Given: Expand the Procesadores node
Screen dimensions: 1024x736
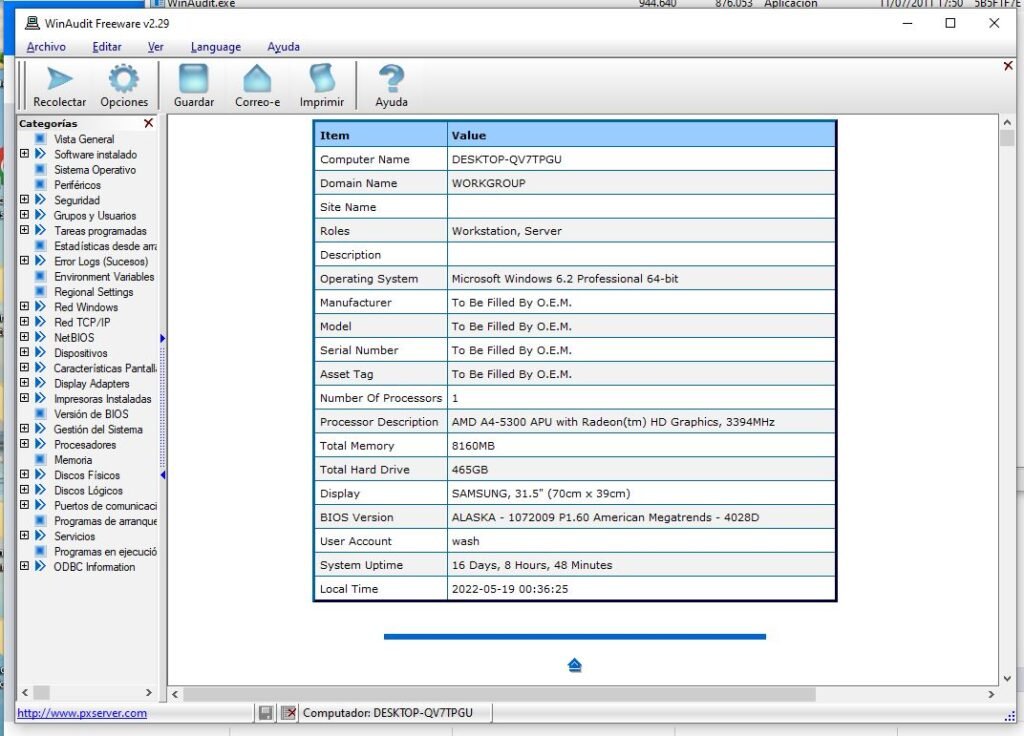Looking at the screenshot, I should click(24, 444).
